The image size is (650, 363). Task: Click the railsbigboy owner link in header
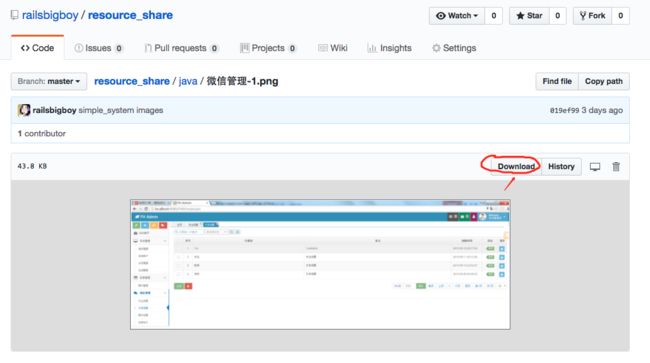pos(50,15)
